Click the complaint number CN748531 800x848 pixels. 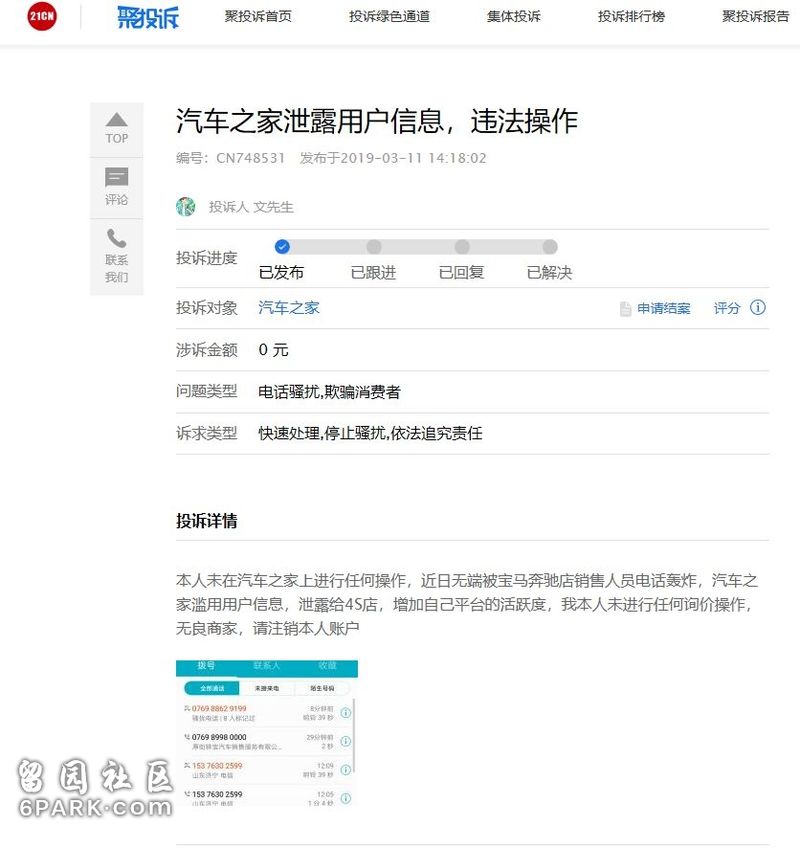coord(250,158)
